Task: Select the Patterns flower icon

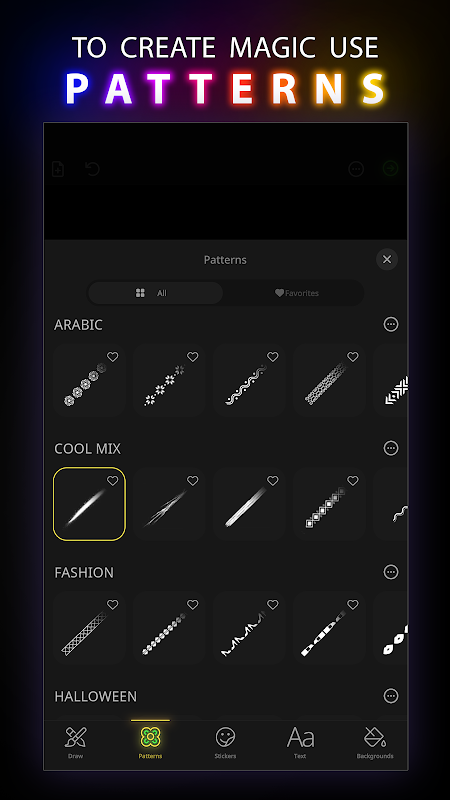Action: [x=150, y=737]
